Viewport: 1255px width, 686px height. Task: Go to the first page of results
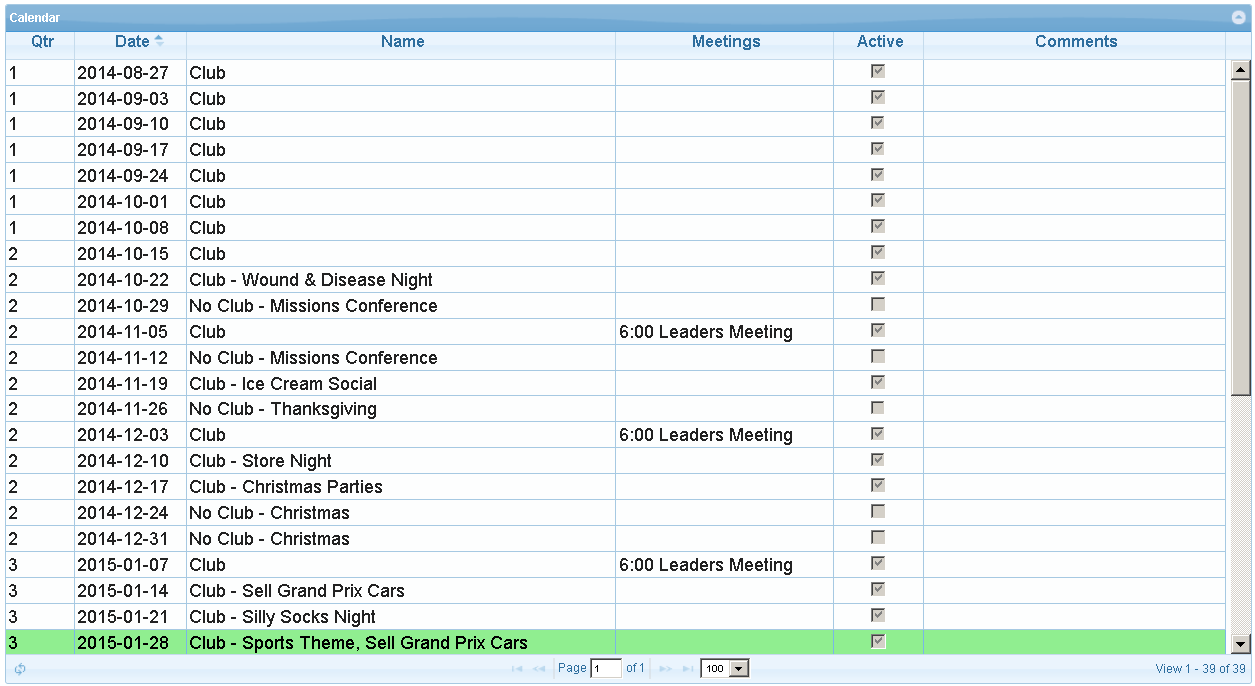click(x=517, y=669)
